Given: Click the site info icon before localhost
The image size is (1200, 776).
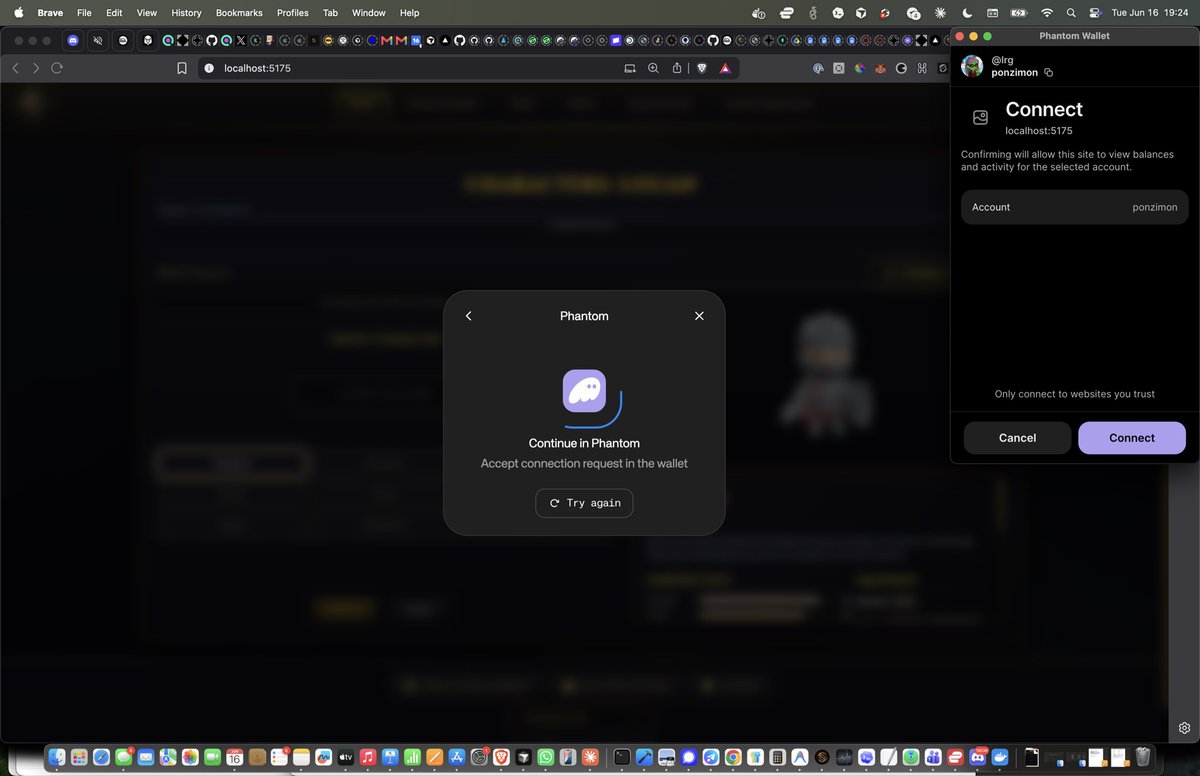Looking at the screenshot, I should [209, 68].
